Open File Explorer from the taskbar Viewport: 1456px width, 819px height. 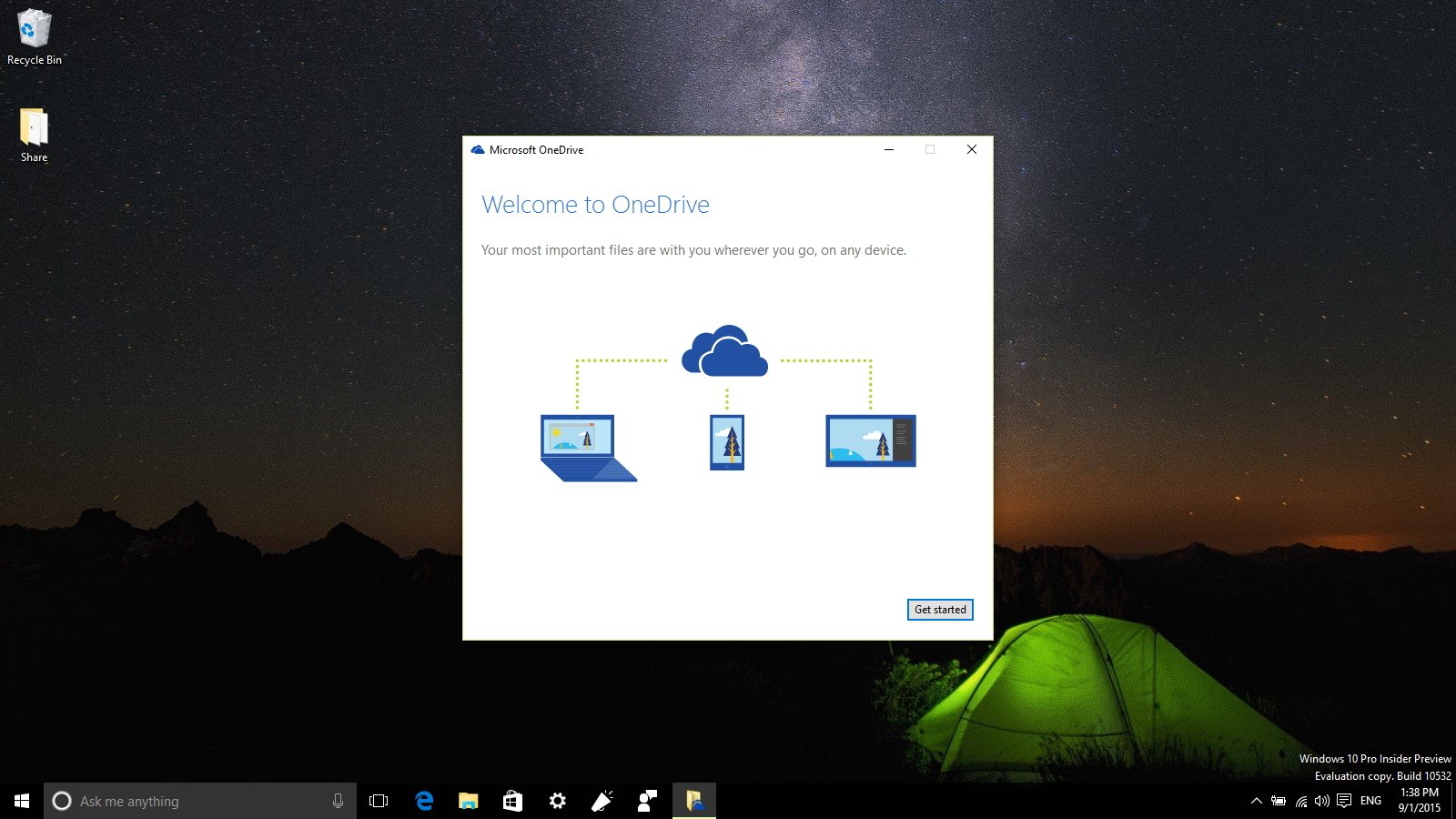(469, 801)
